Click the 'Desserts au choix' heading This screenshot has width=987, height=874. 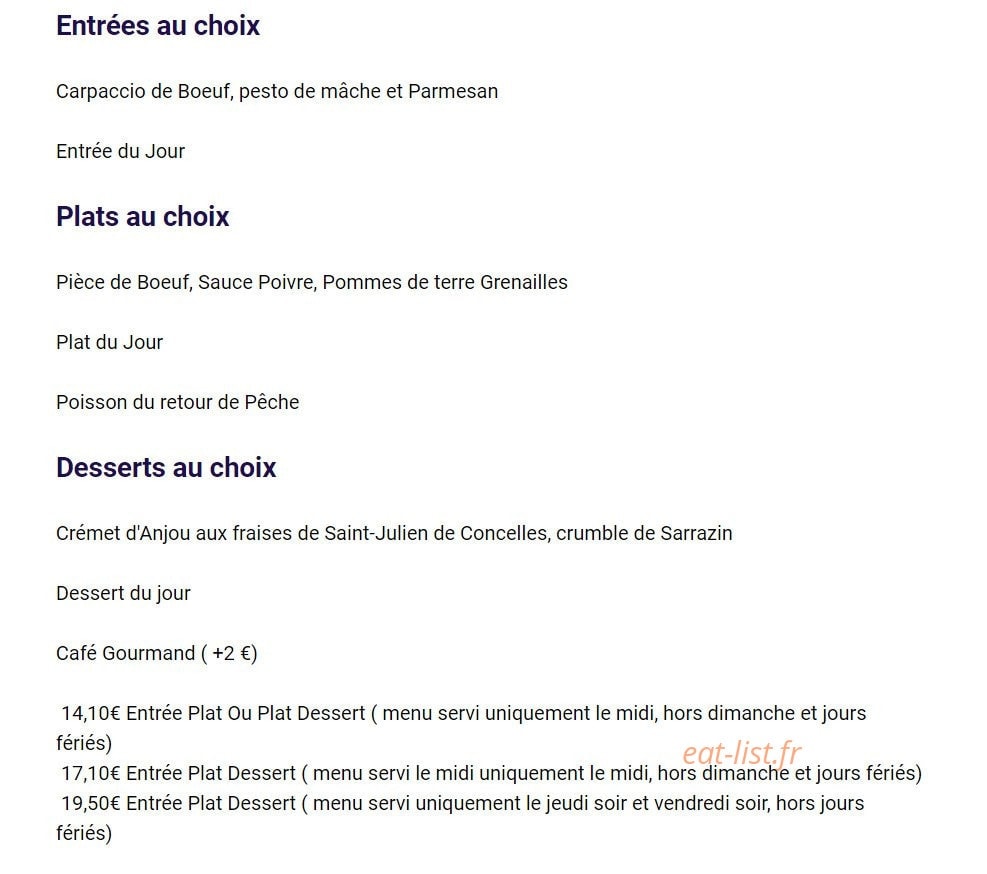[x=166, y=468]
